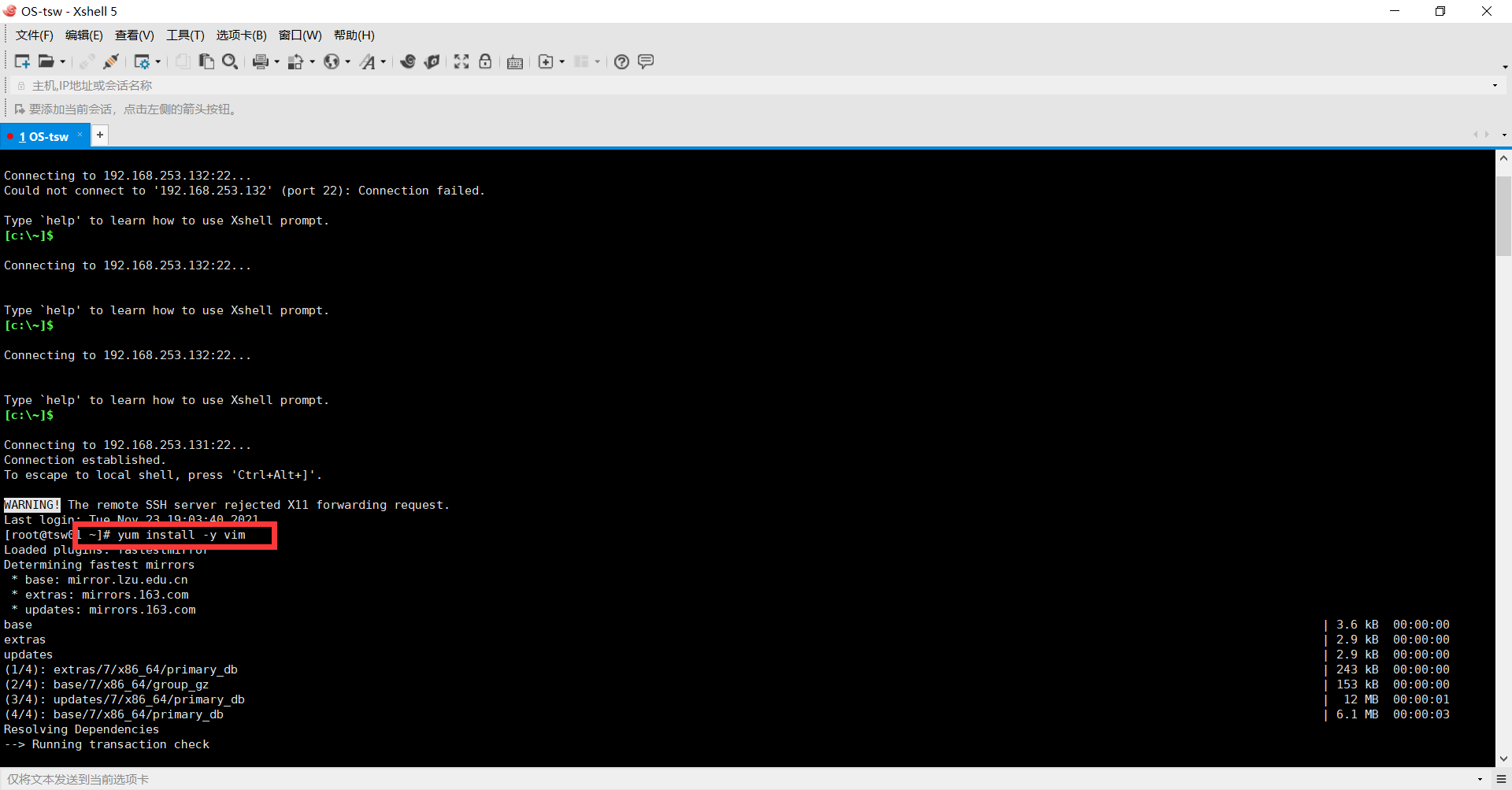Open tab list dropdown arrow
The height and width of the screenshot is (790, 1512).
1504,135
